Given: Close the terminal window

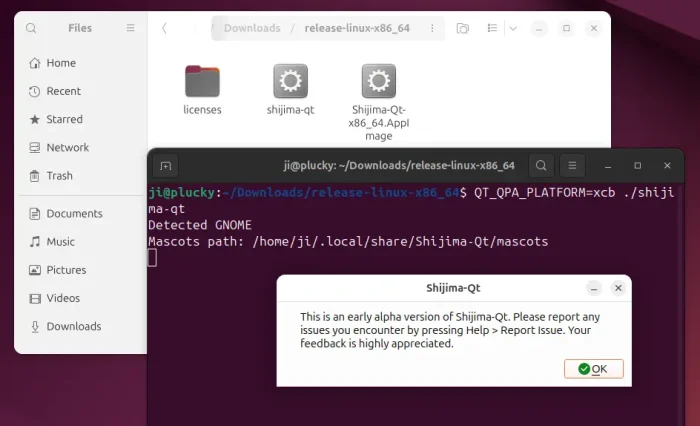Looking at the screenshot, I should pos(667,166).
